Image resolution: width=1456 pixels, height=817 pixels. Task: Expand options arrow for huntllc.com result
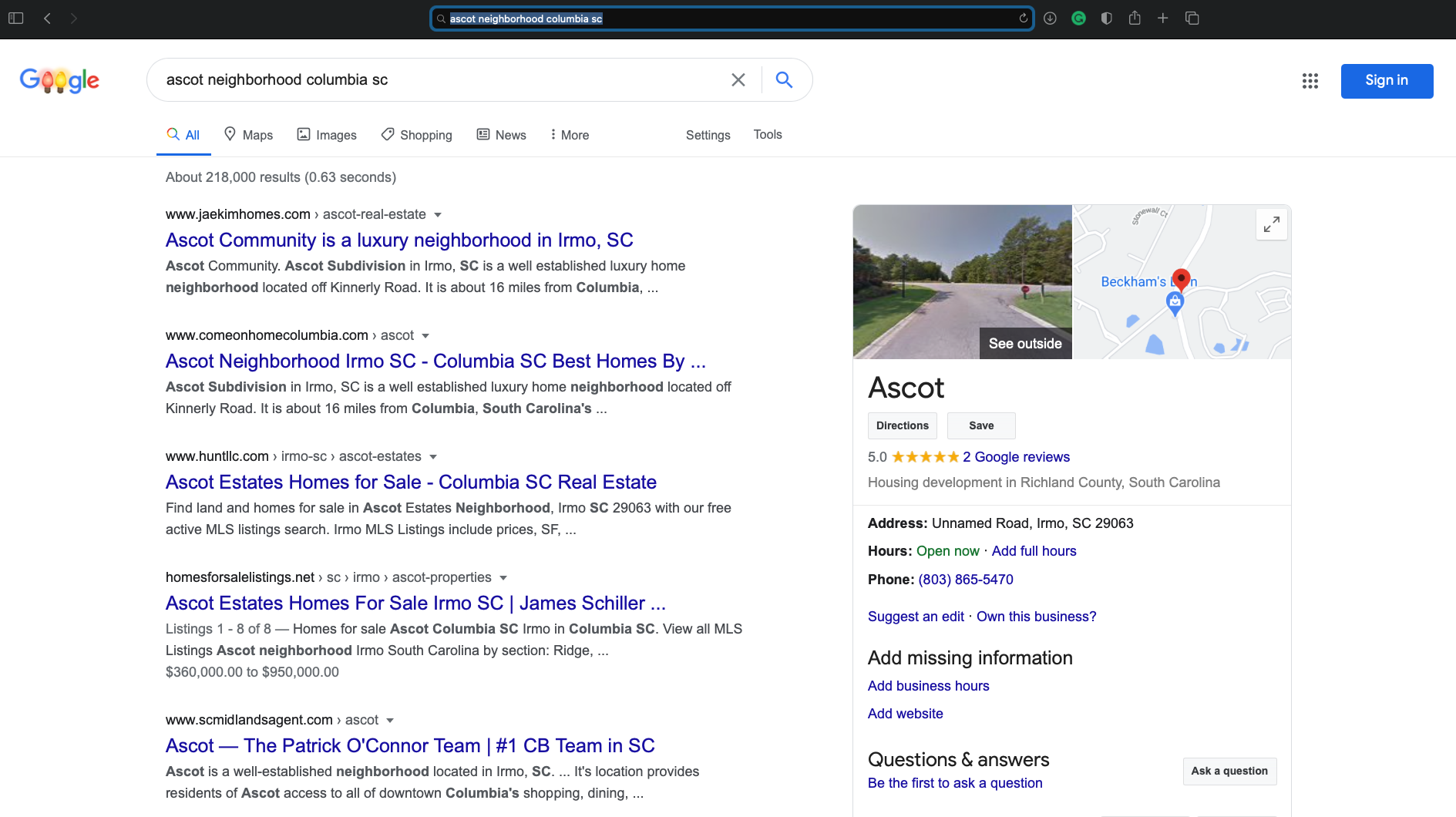pos(433,457)
